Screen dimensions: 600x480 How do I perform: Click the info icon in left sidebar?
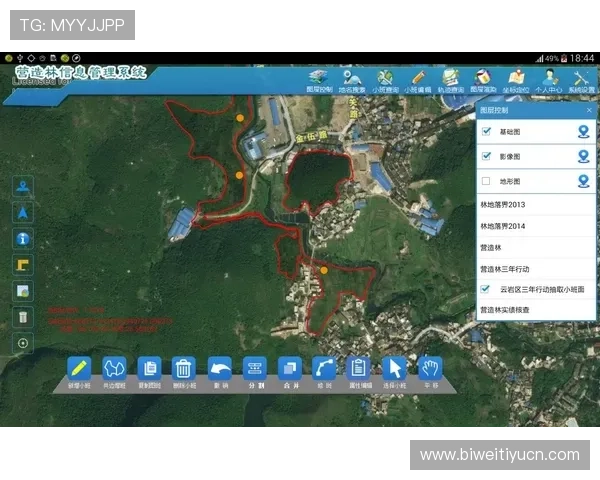(24, 238)
